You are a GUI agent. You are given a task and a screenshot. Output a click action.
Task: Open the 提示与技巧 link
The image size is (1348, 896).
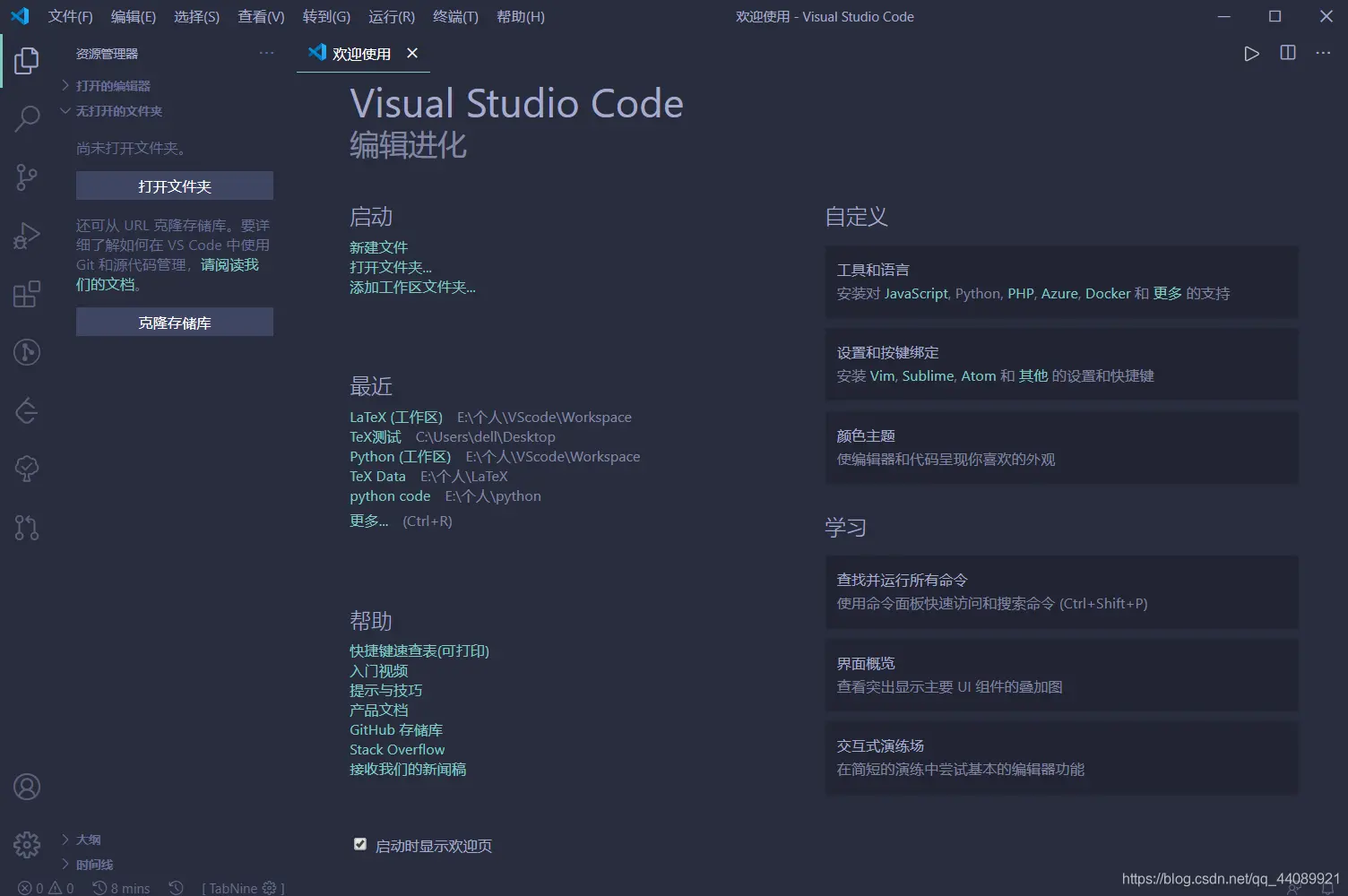385,690
